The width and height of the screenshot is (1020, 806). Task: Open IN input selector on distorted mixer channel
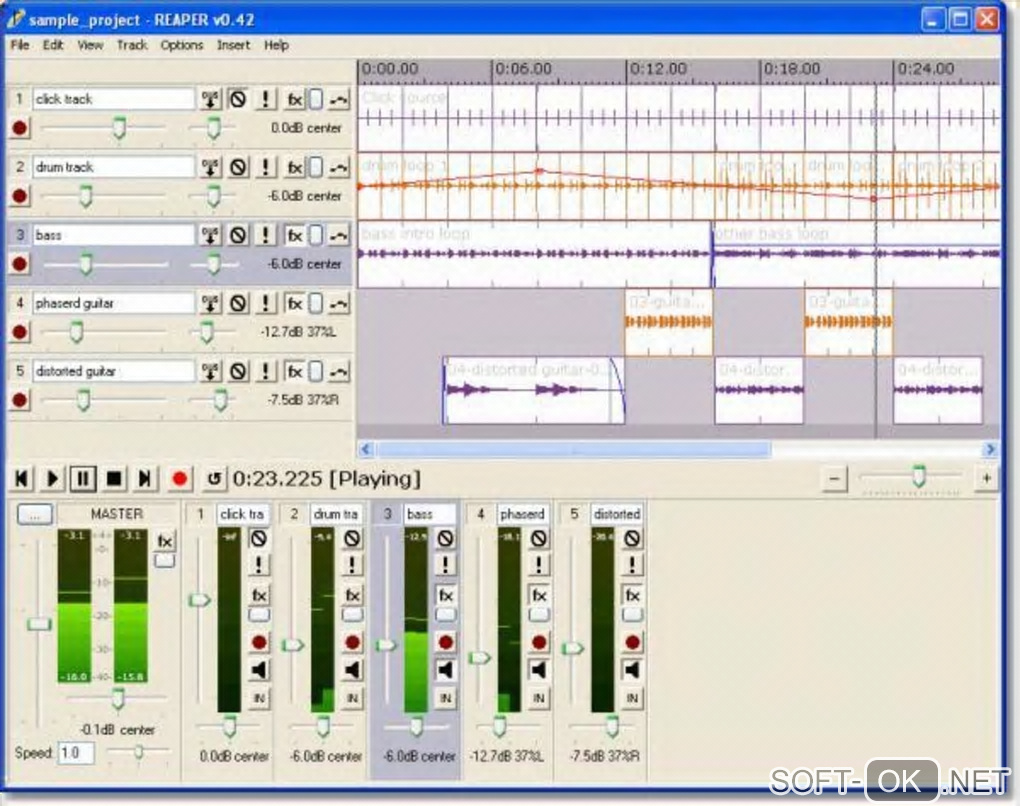pos(632,697)
